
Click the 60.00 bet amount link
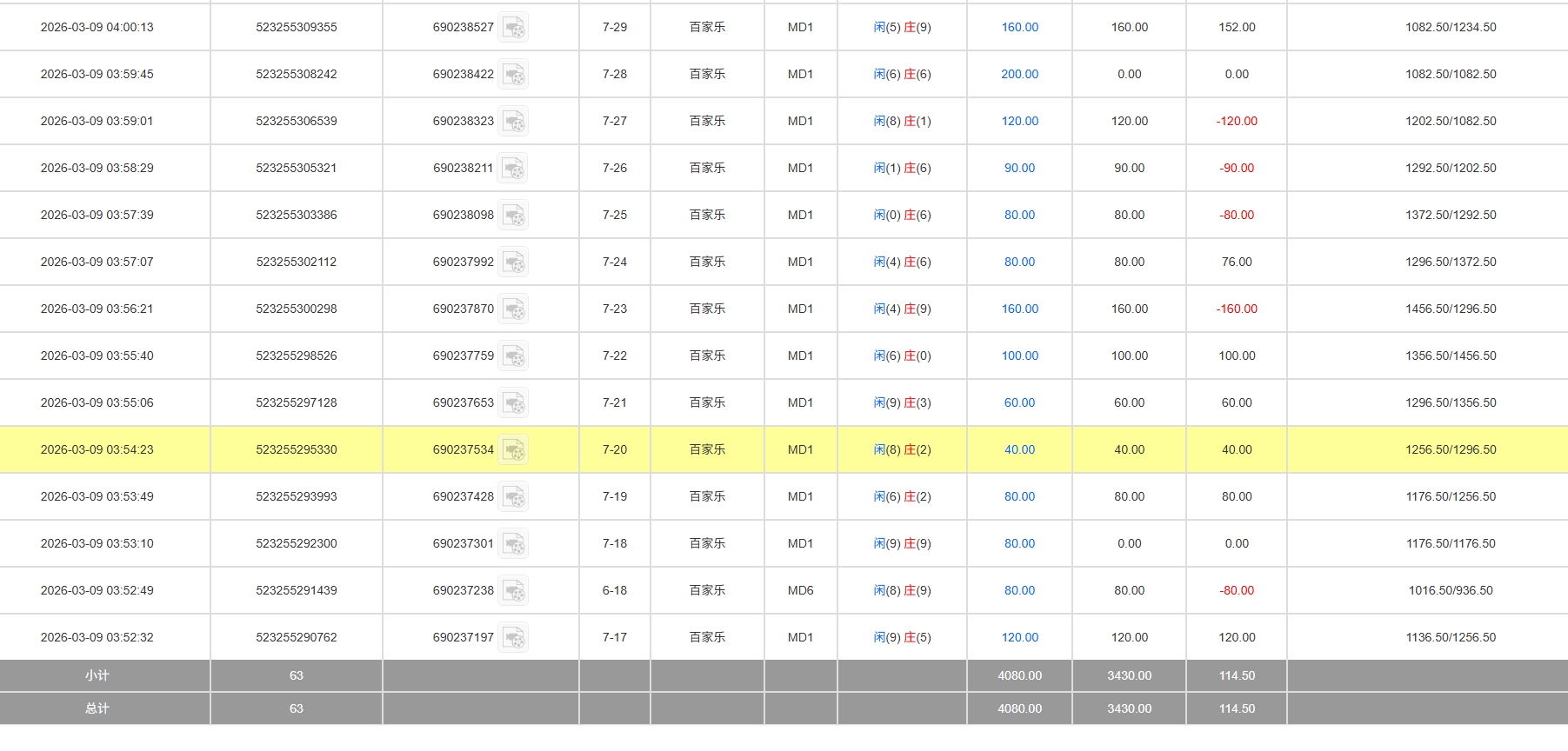pyautogui.click(x=1019, y=403)
